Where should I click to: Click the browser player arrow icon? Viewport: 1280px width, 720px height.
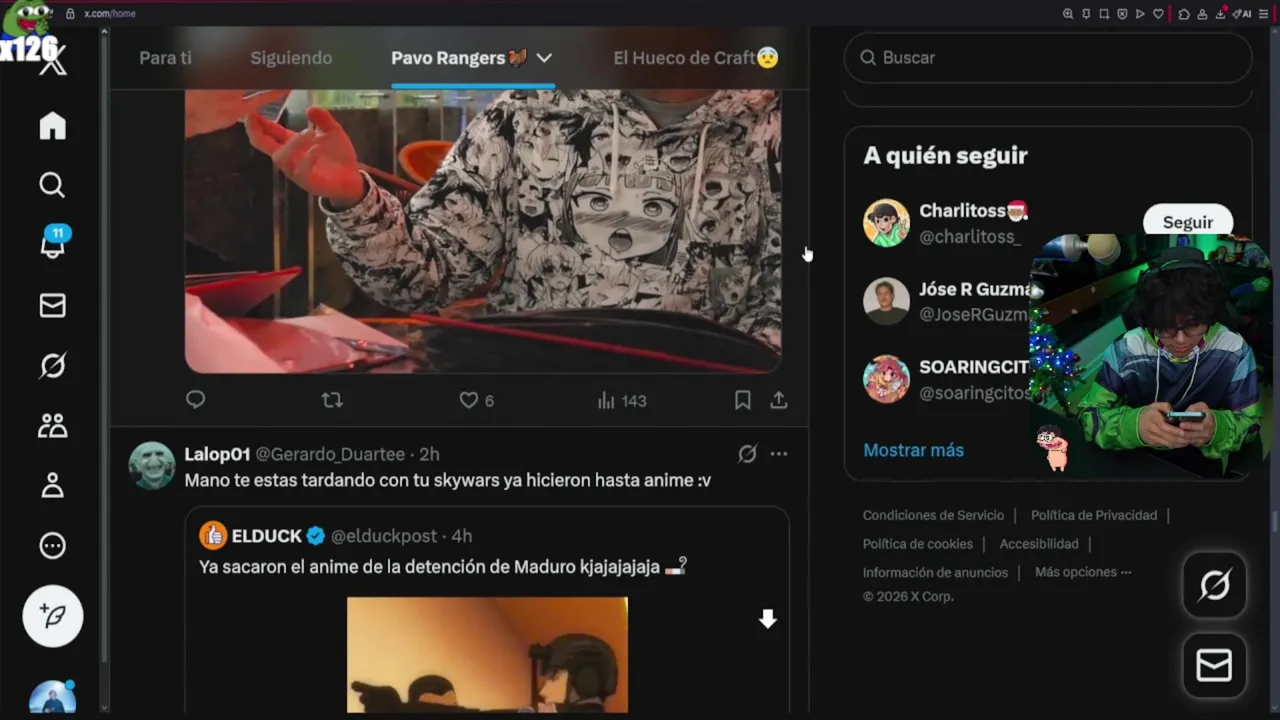(1140, 14)
